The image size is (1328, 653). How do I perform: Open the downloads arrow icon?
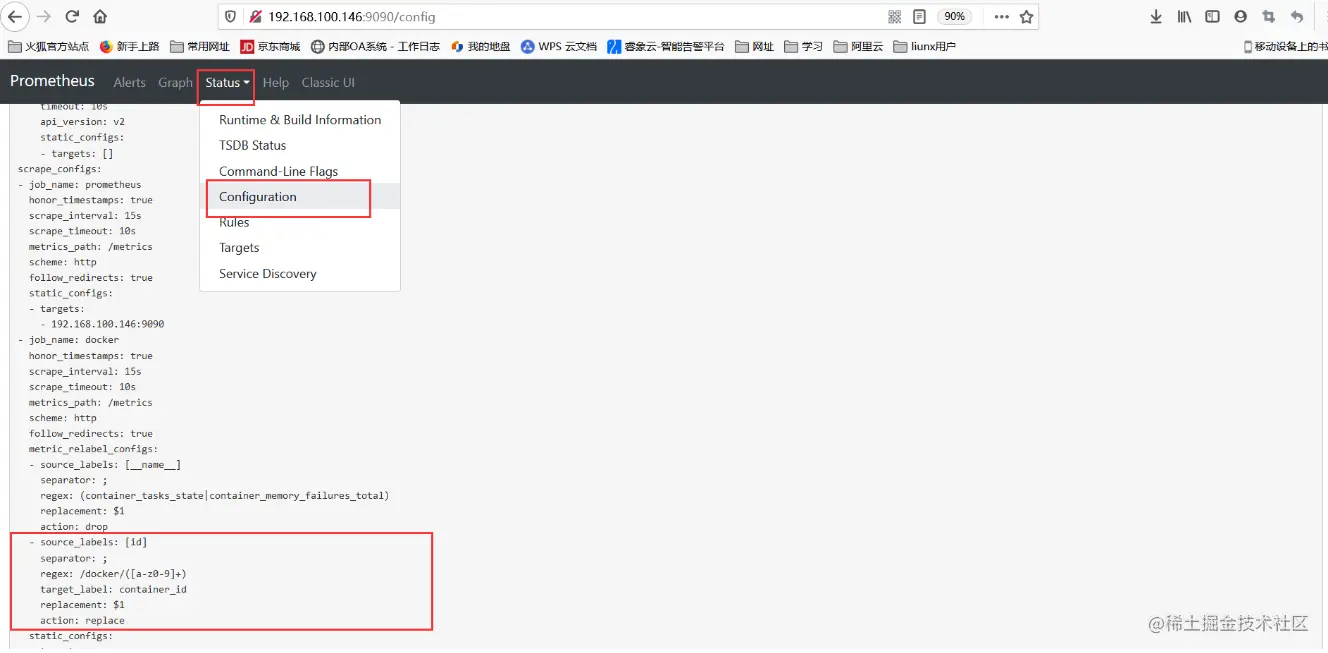click(x=1157, y=17)
